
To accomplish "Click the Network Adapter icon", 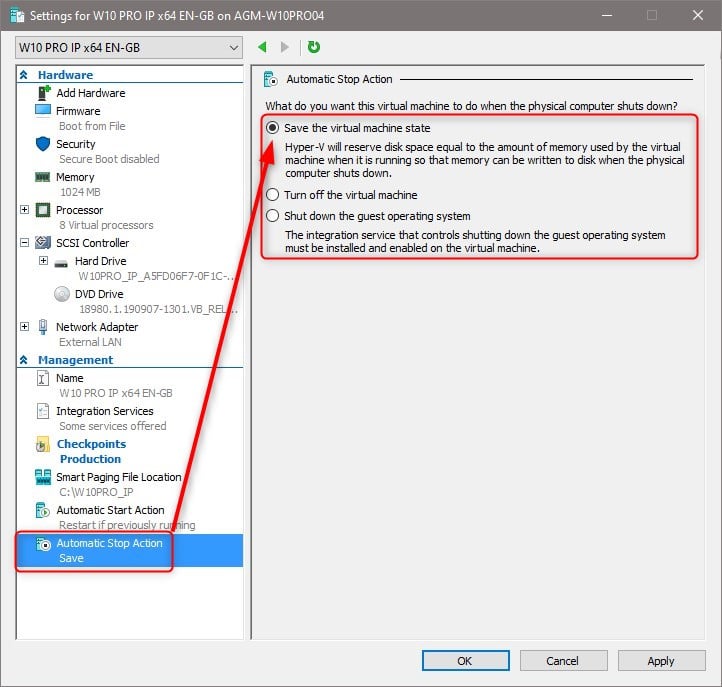I will click(43, 326).
